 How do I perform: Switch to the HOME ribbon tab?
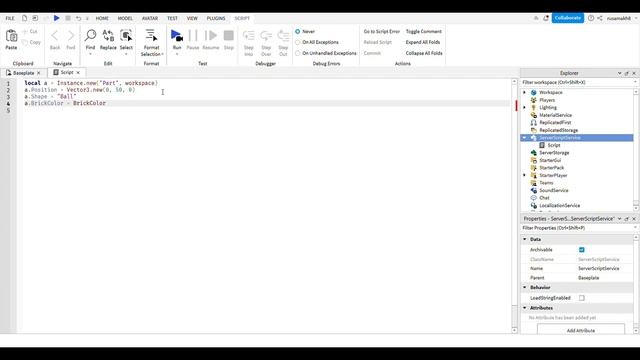[102, 18]
